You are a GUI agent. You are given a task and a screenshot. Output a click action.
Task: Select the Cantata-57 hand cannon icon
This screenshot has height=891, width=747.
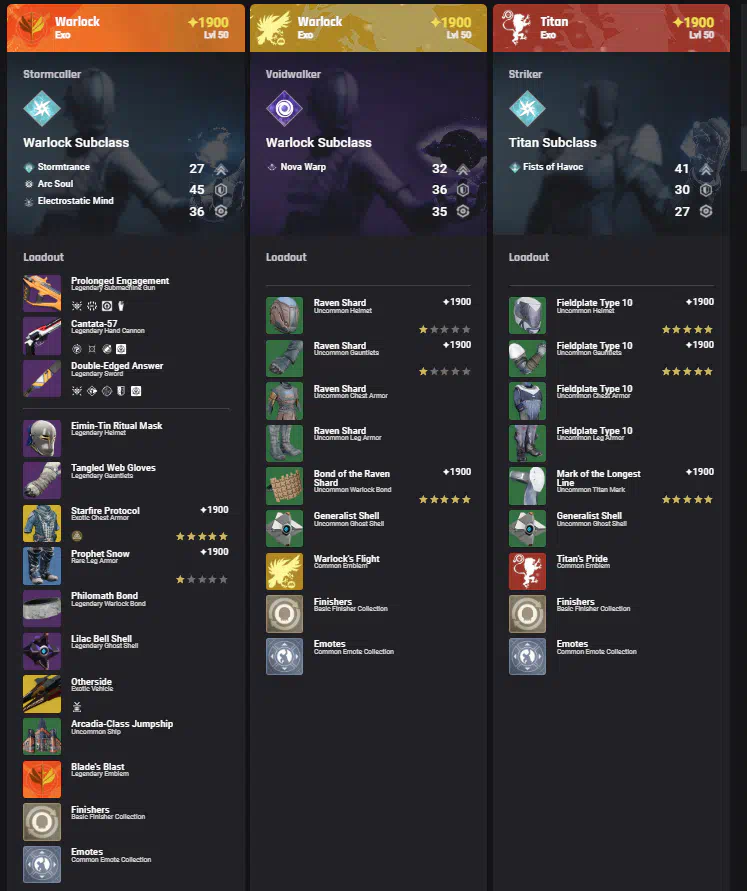tap(42, 336)
